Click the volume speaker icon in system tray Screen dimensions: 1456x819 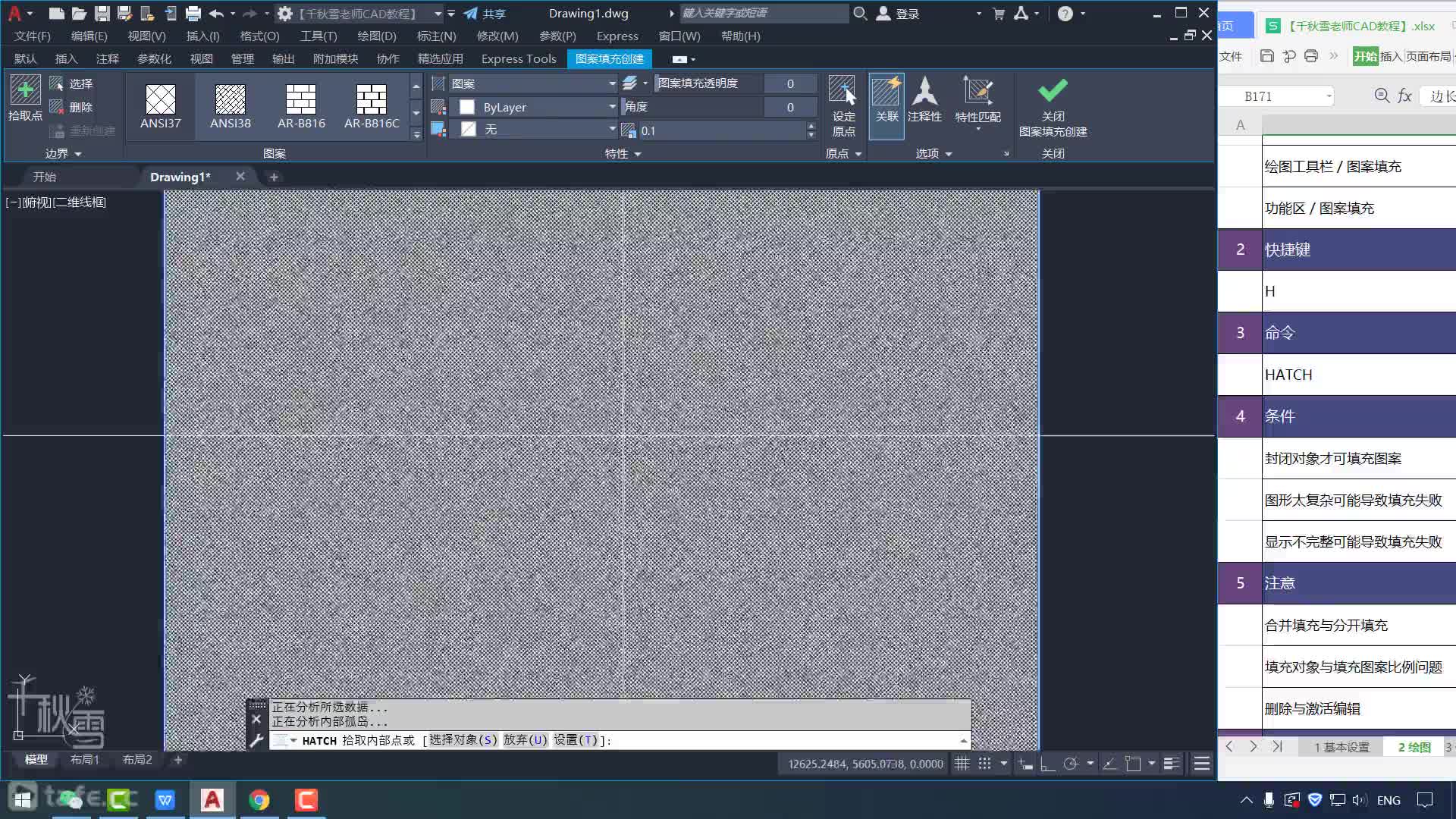1358,799
